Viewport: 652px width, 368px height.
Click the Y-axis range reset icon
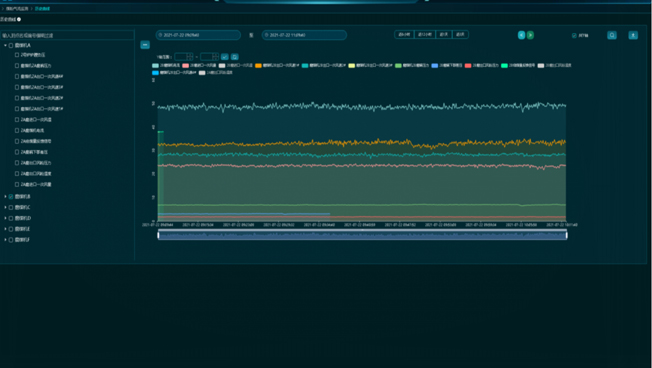coord(235,57)
